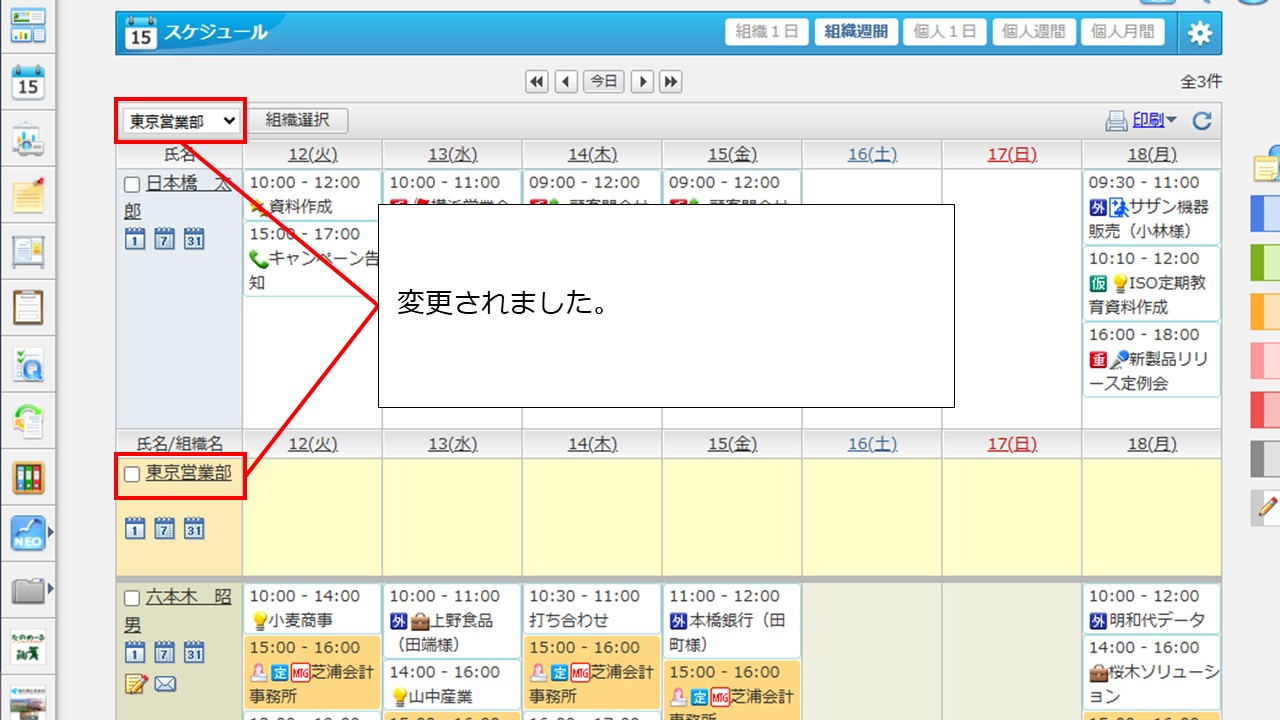Open the 明和代データ event

[x=1152, y=608]
